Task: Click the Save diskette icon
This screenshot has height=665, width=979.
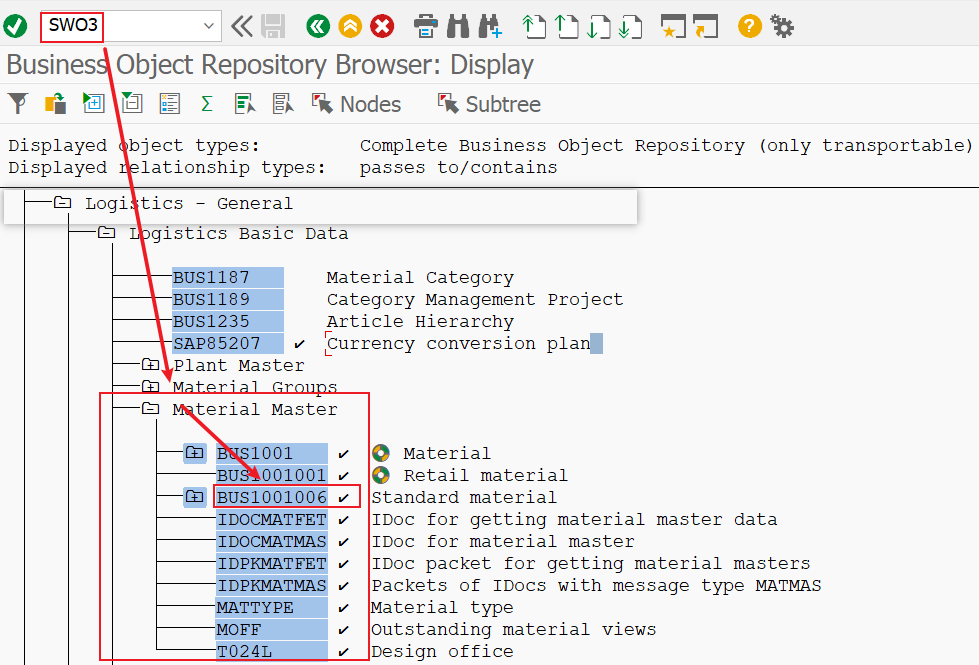Action: pos(273,26)
